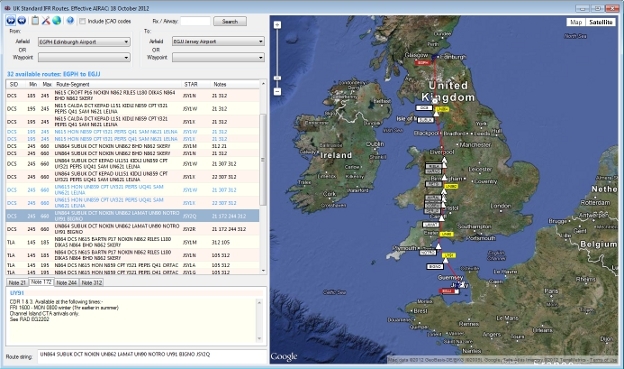Open the To Waypoint dropdown
The image size is (624, 369).
click(218, 57)
